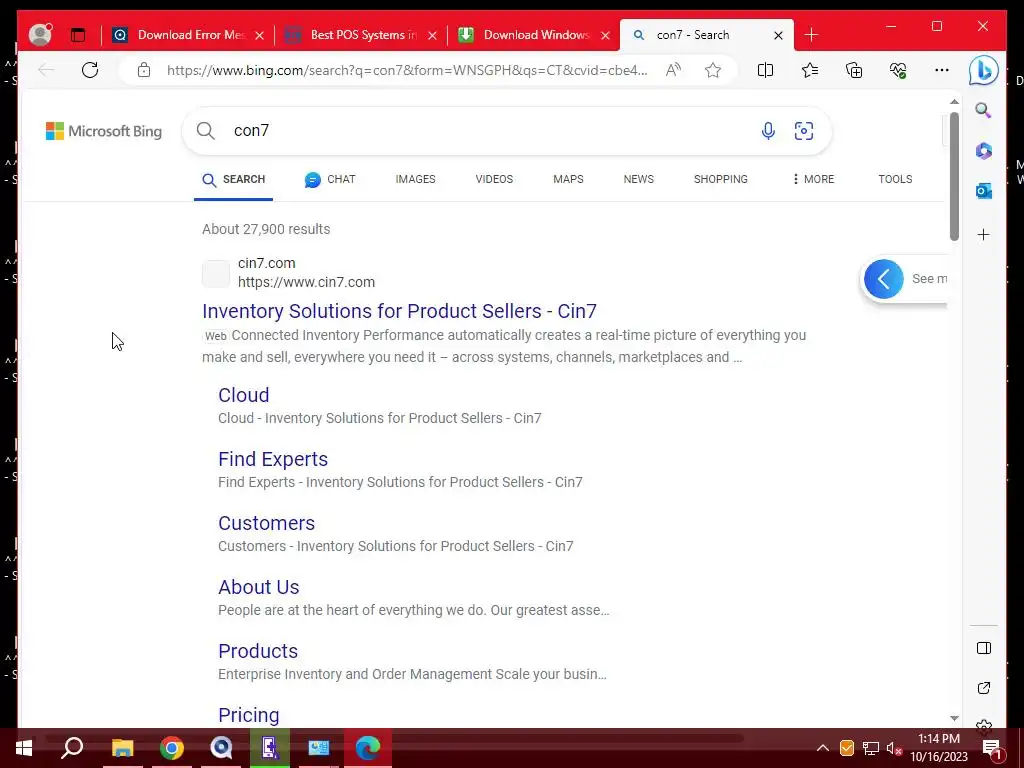Open link in new window sidebar icon
Screen dimensions: 1024x768
(x=984, y=688)
